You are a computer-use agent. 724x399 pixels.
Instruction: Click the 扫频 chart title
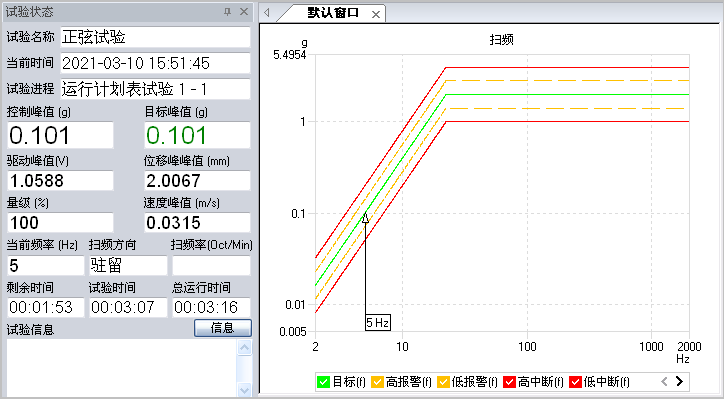pos(501,40)
